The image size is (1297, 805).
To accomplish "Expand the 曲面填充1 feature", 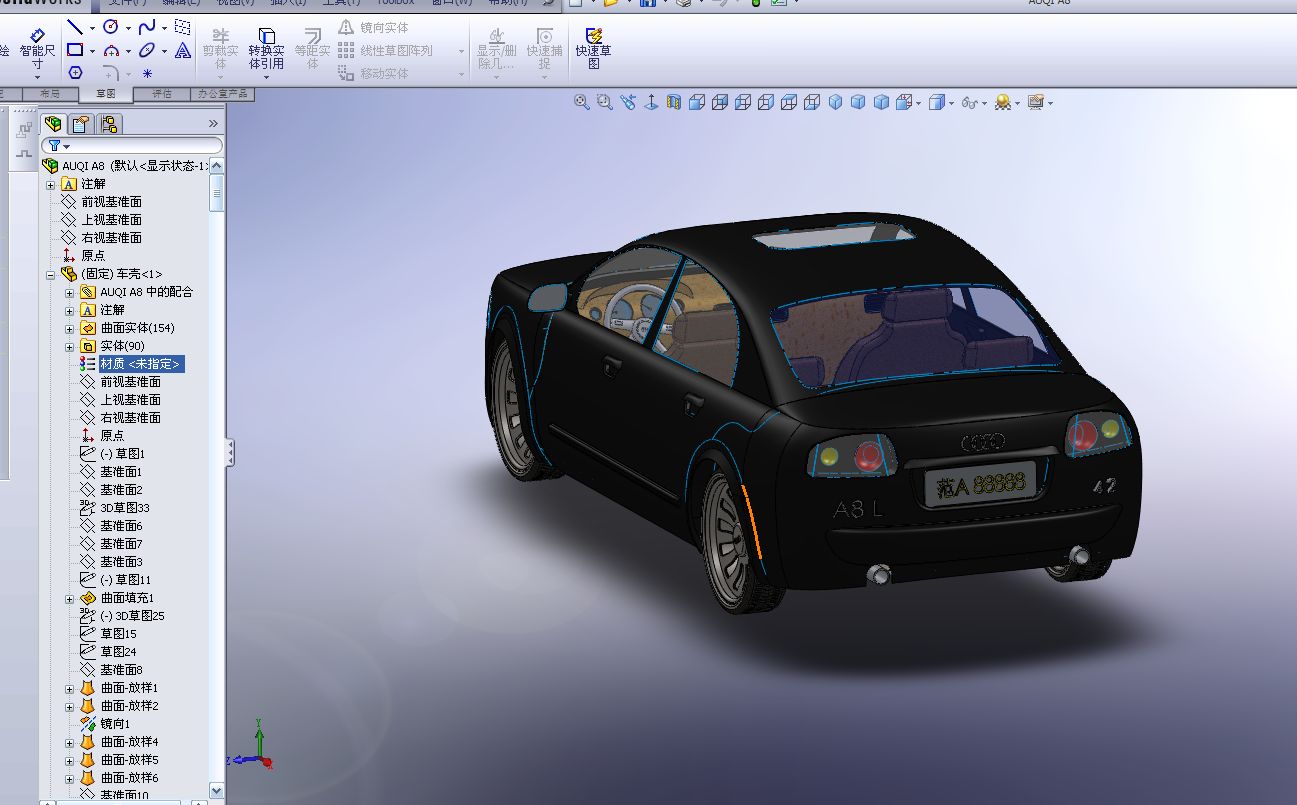I will tap(70, 598).
